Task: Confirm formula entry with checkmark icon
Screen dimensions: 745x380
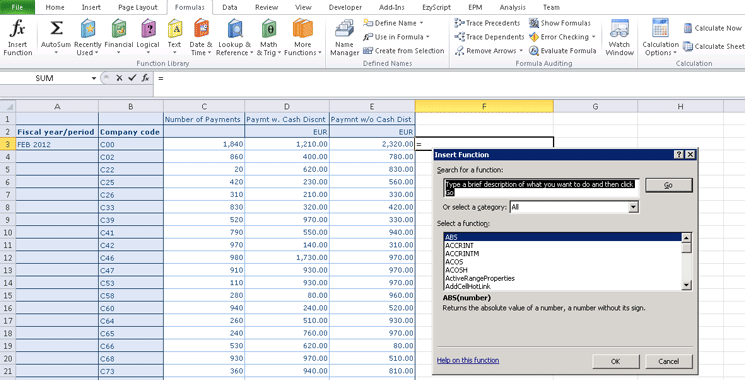Action: pyautogui.click(x=132, y=78)
